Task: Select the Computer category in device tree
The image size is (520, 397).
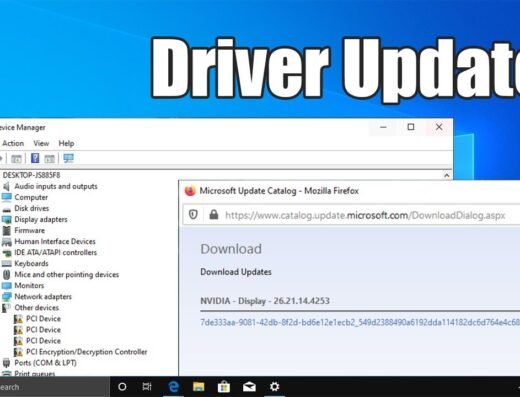Action: (31, 197)
